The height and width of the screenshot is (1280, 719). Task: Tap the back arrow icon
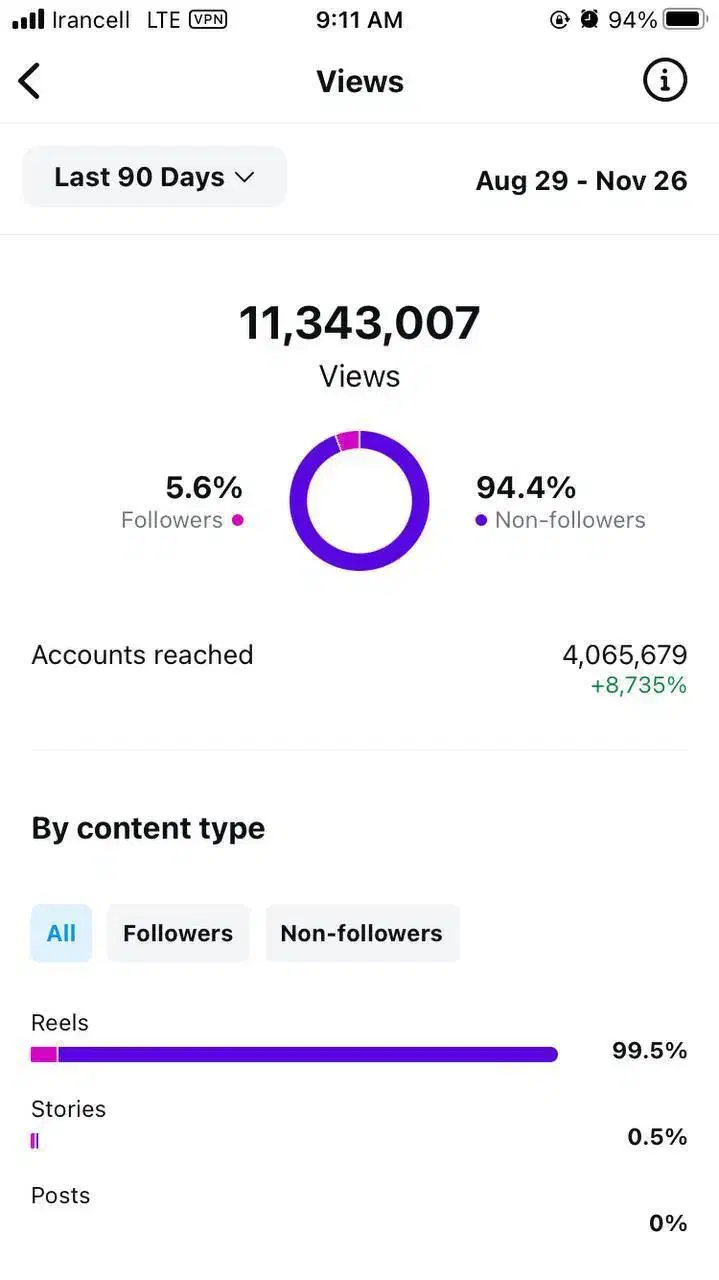tap(30, 81)
